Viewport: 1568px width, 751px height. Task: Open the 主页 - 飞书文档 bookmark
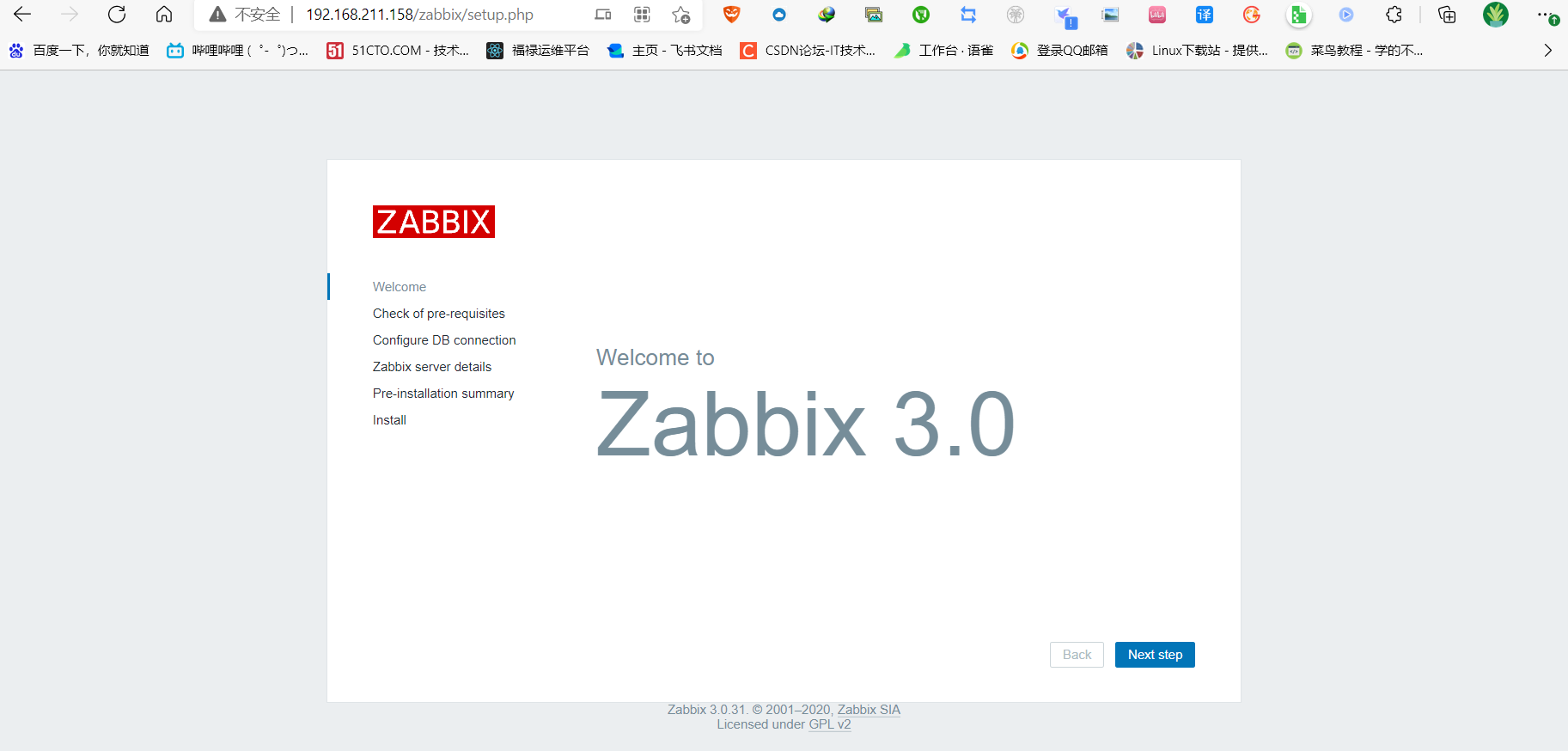[x=664, y=51]
